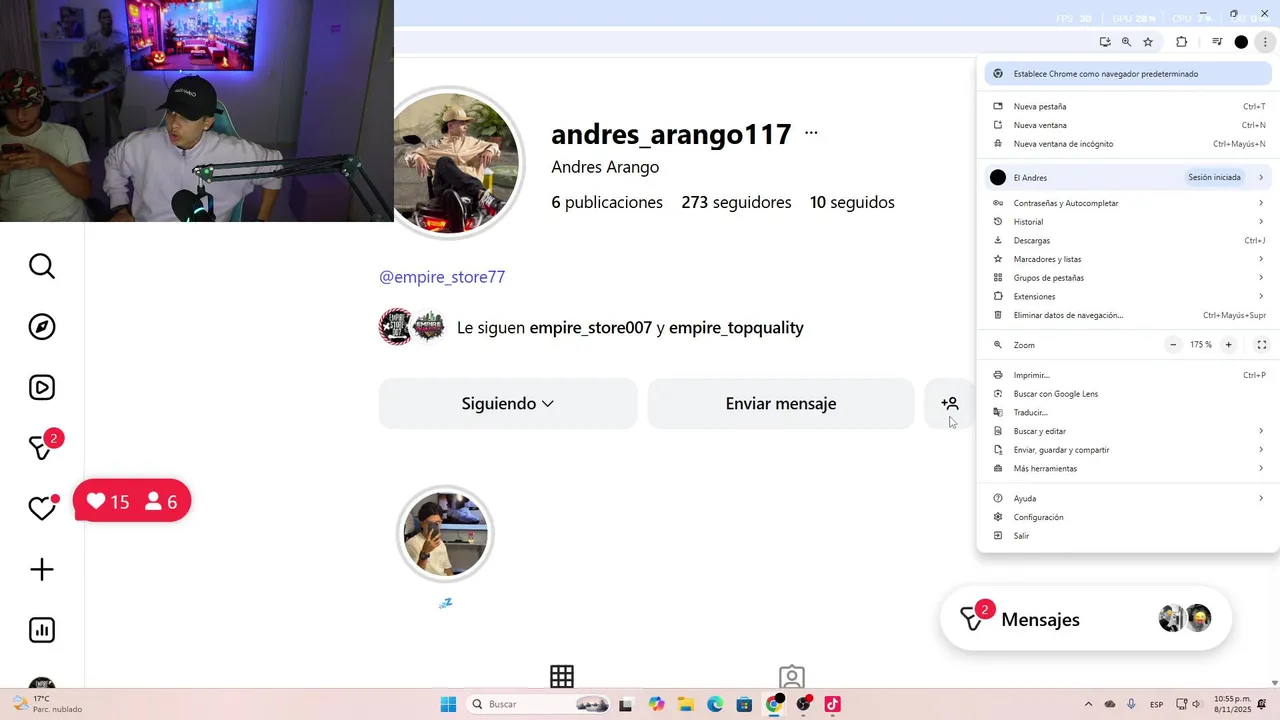Expand the Extensiones submenu
This screenshot has width=1280, height=720.
coord(1128,296)
